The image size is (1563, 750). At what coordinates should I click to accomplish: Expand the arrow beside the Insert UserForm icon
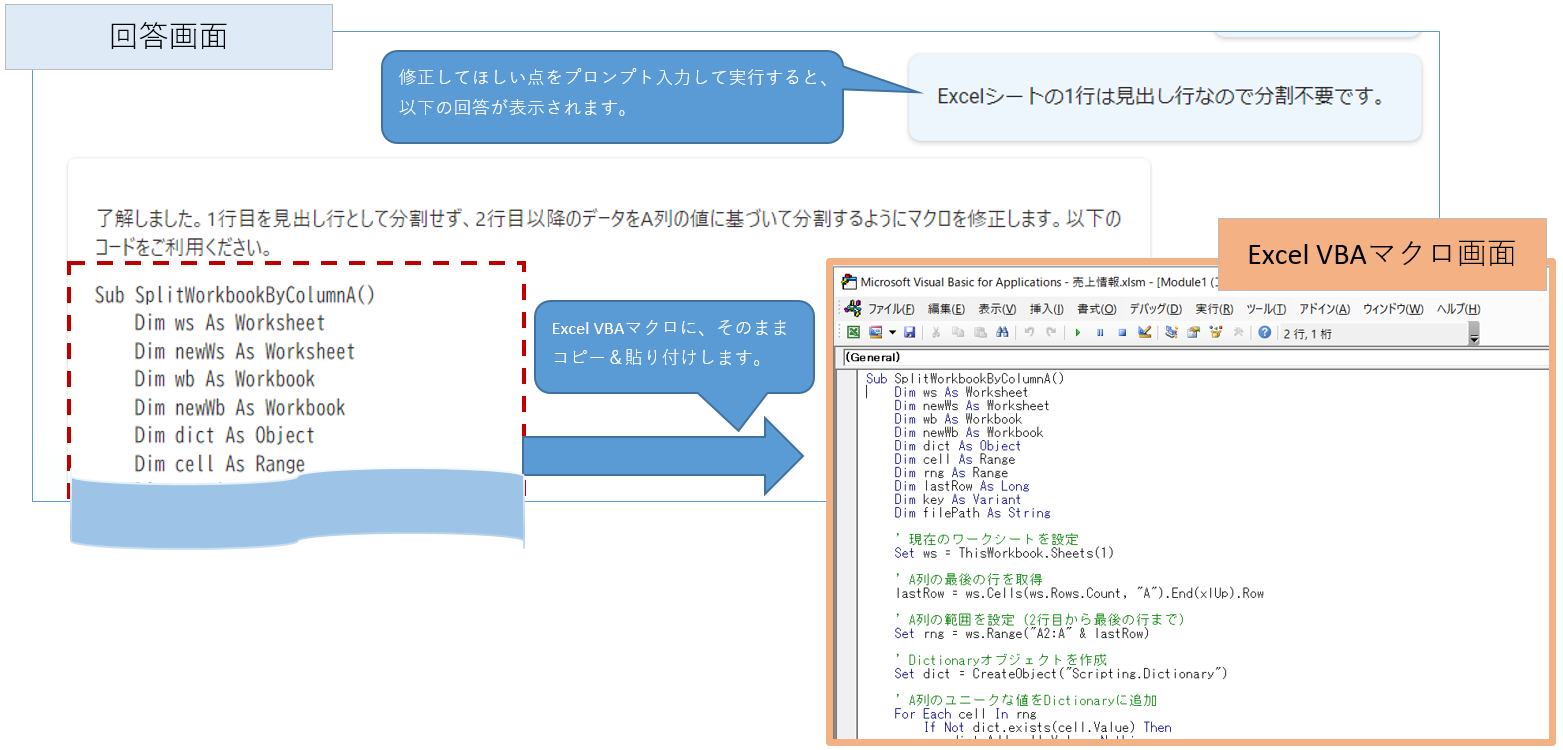pos(891,332)
